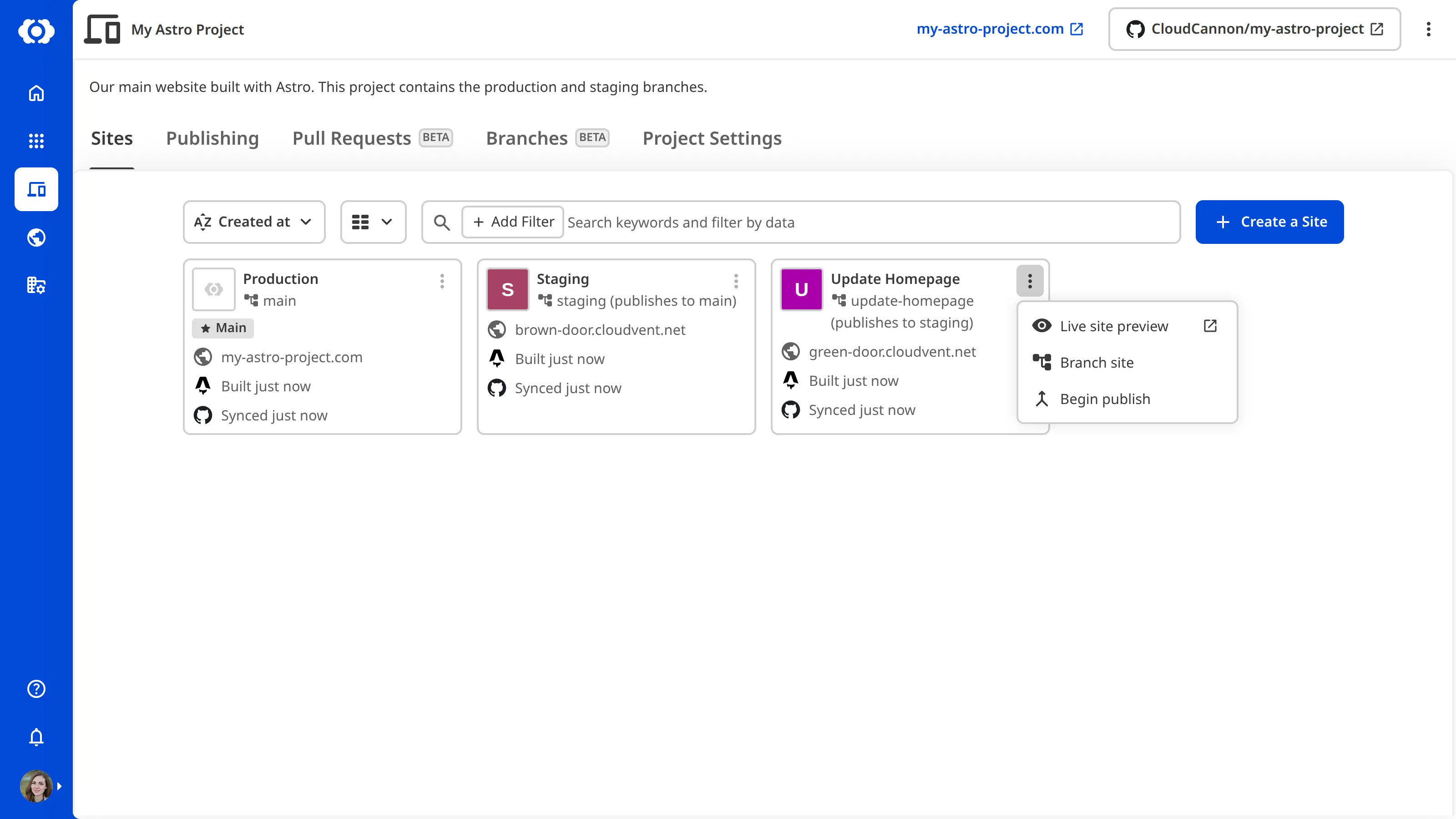Click green-door.cloudvent.net text
Image resolution: width=1456 pixels, height=819 pixels.
[x=892, y=352]
